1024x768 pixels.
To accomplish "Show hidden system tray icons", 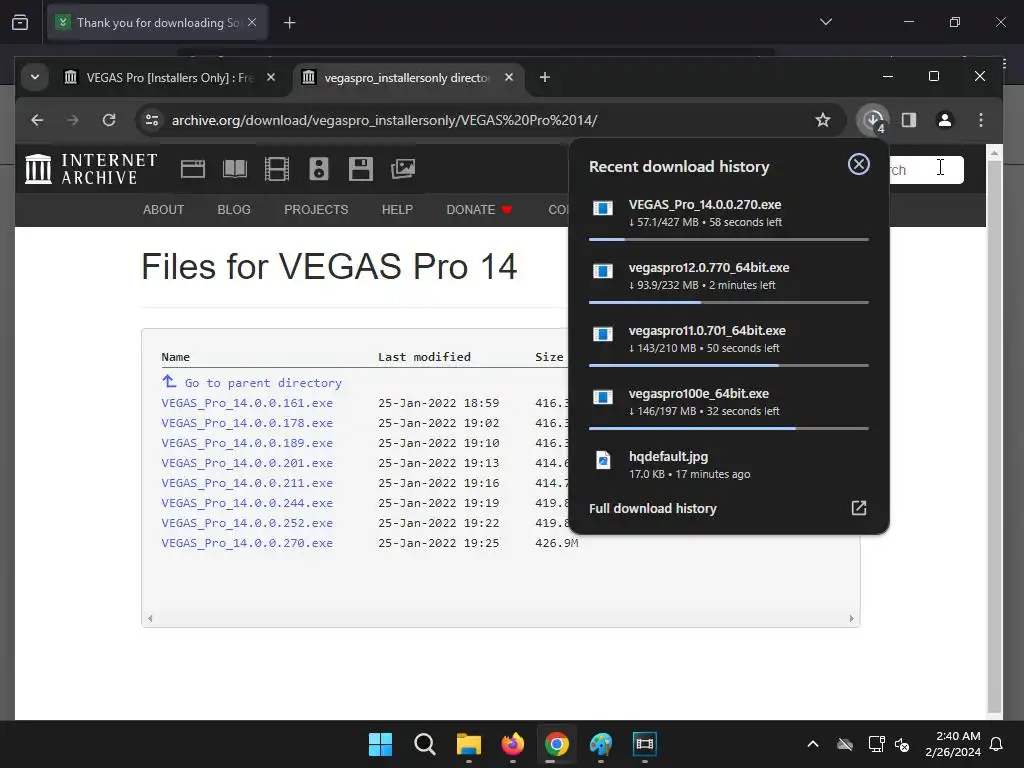I will [812, 744].
